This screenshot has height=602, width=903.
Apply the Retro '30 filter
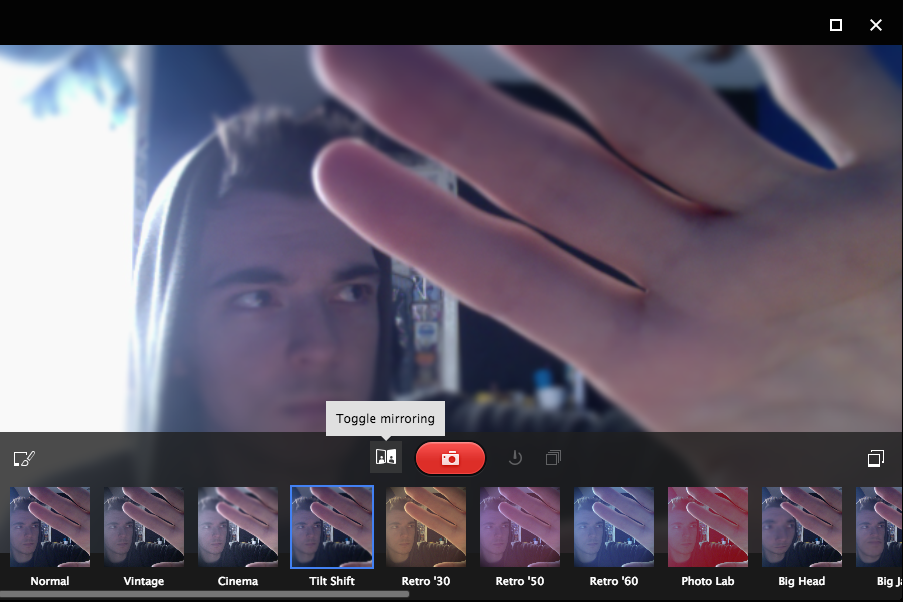point(426,527)
